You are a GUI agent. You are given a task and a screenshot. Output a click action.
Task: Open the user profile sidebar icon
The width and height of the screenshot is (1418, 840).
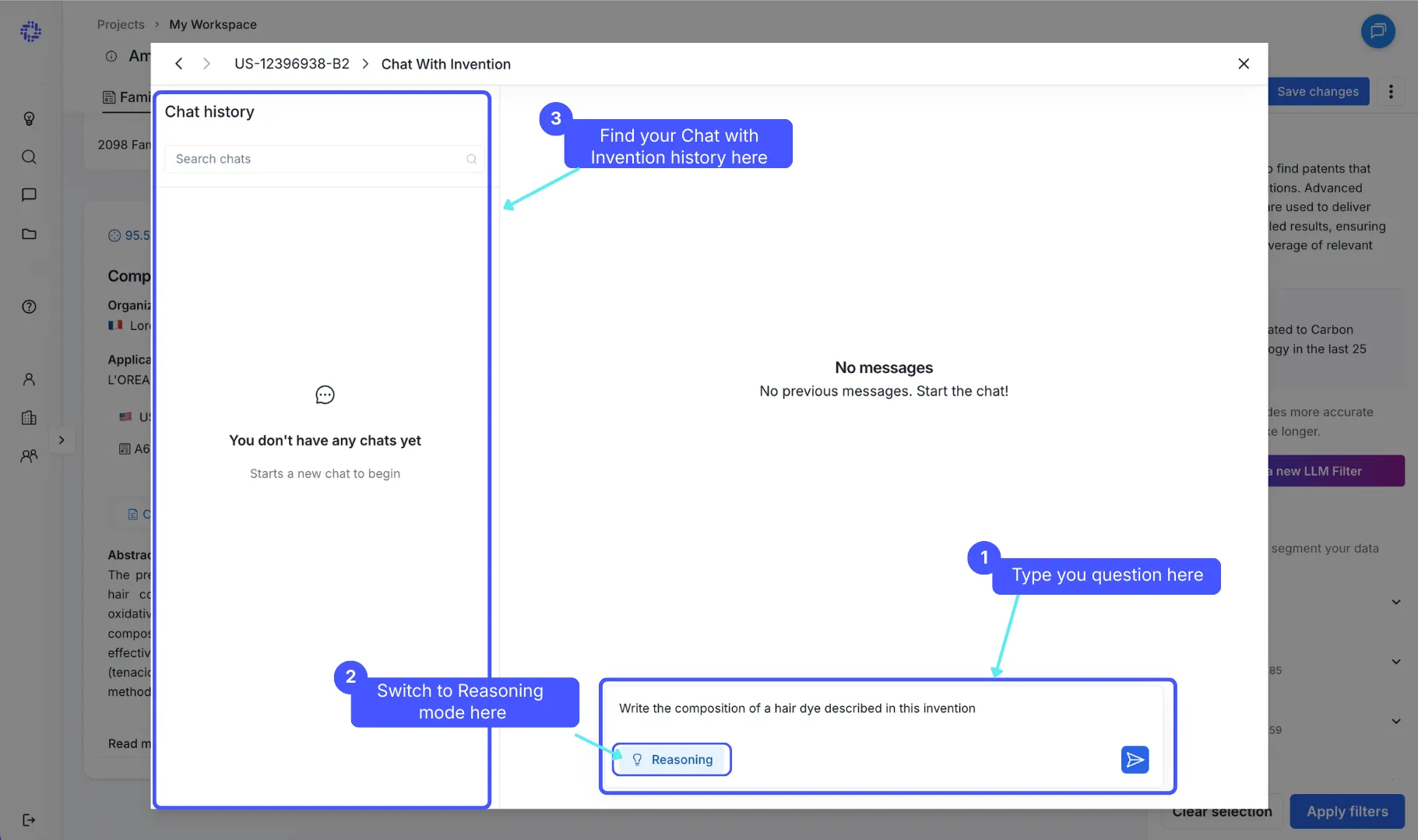pyautogui.click(x=29, y=379)
